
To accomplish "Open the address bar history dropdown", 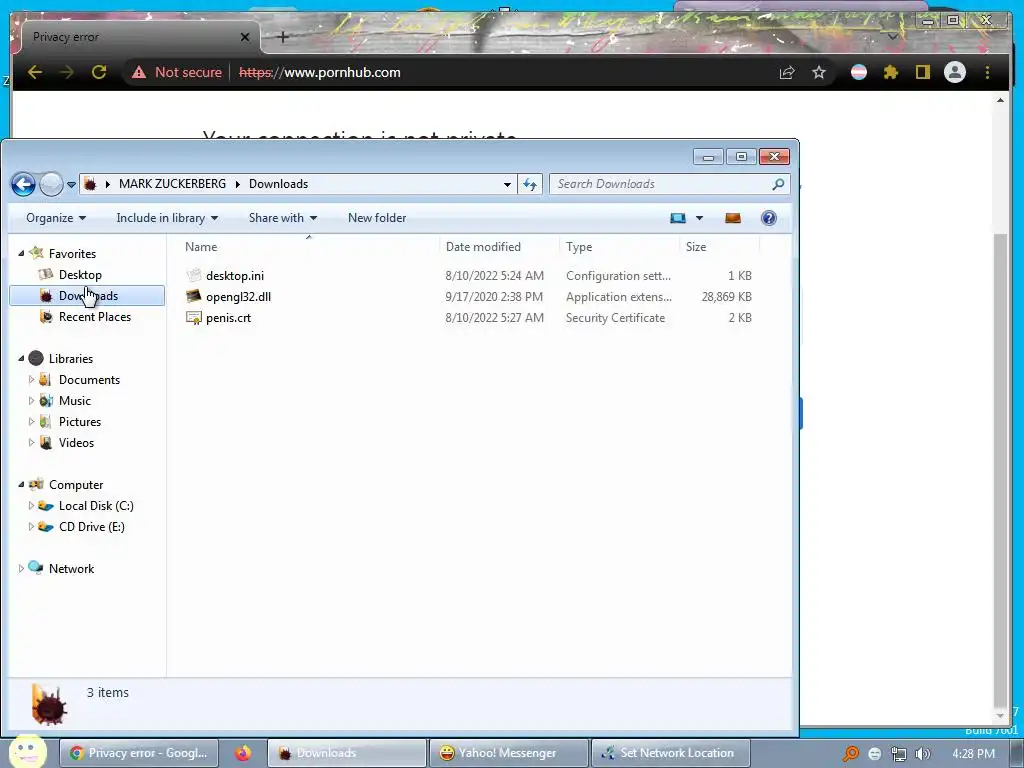I will (x=507, y=184).
